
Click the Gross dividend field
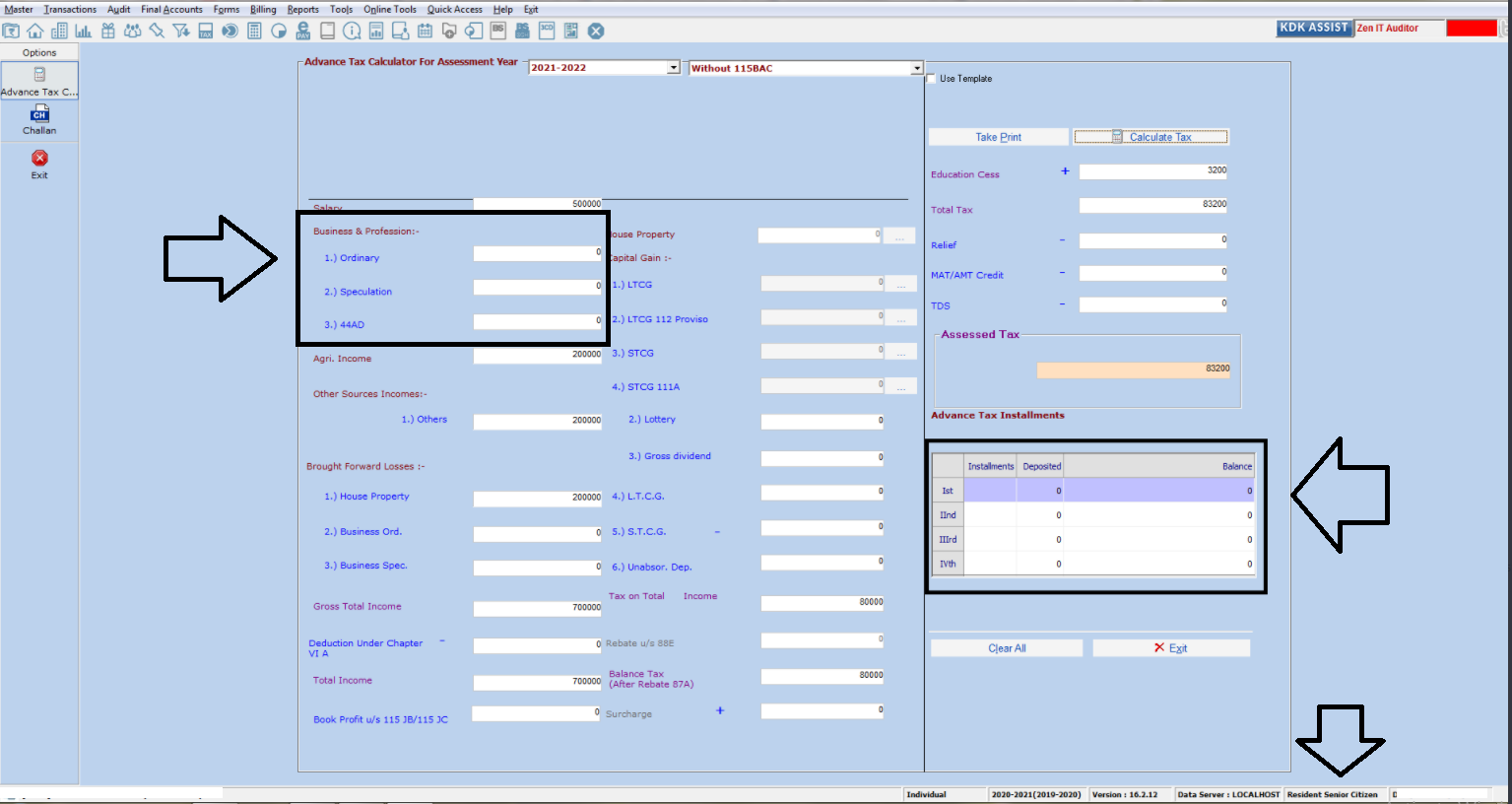tap(822, 458)
